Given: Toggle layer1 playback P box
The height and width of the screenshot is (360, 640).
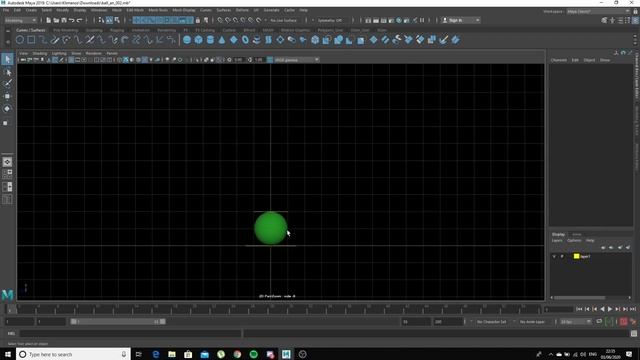Looking at the screenshot, I should click(x=562, y=256).
